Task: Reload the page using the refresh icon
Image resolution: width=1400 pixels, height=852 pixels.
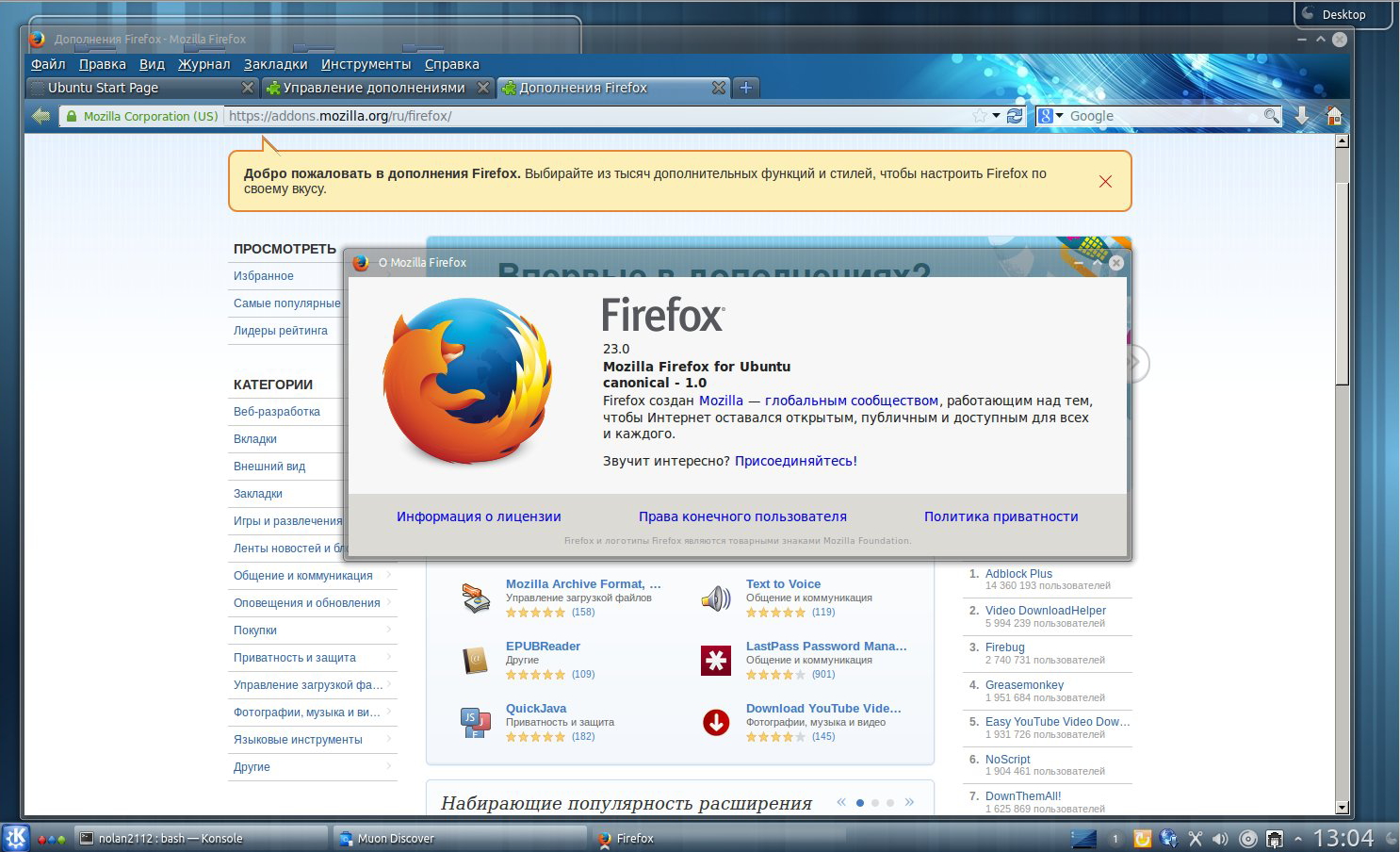Action: (1015, 116)
